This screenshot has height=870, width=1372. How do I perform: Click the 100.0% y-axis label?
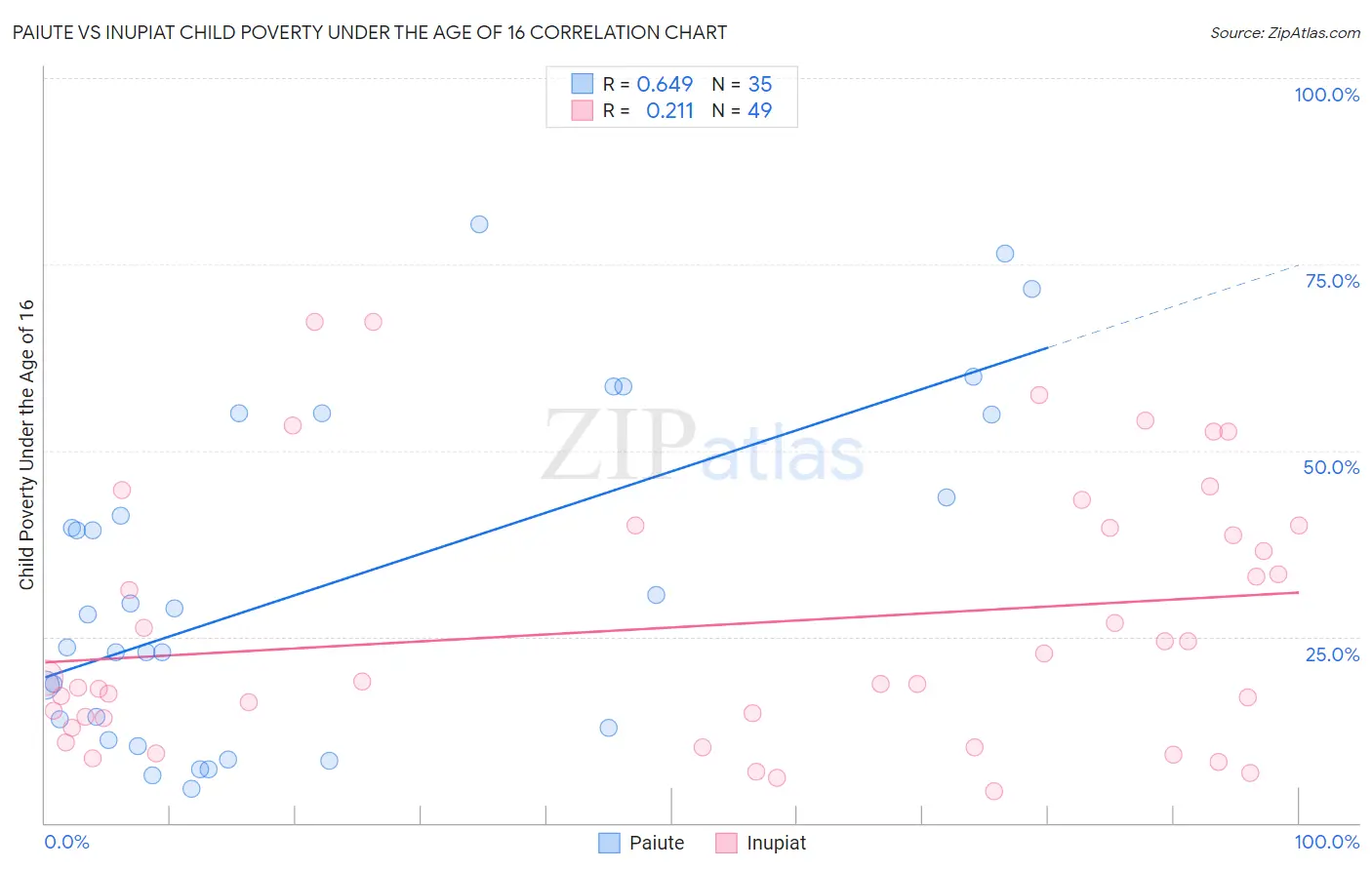[x=1326, y=95]
